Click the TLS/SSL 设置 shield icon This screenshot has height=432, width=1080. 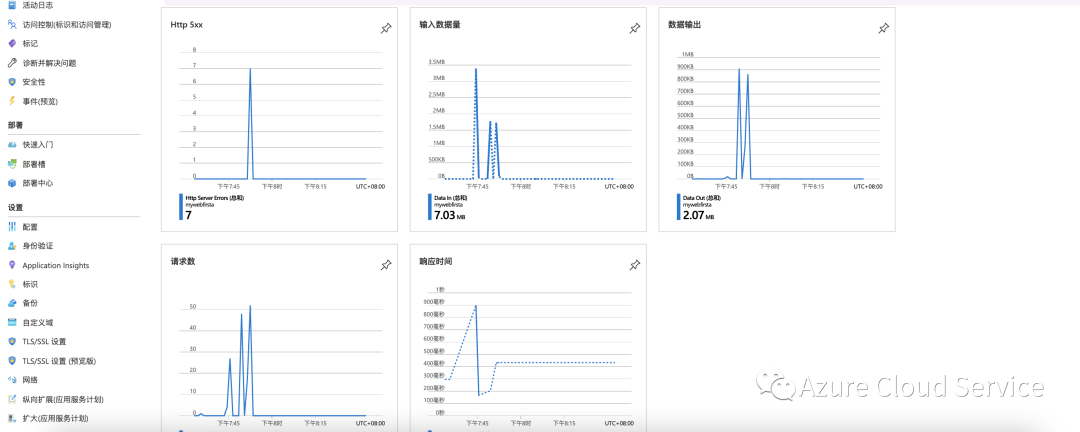point(12,342)
